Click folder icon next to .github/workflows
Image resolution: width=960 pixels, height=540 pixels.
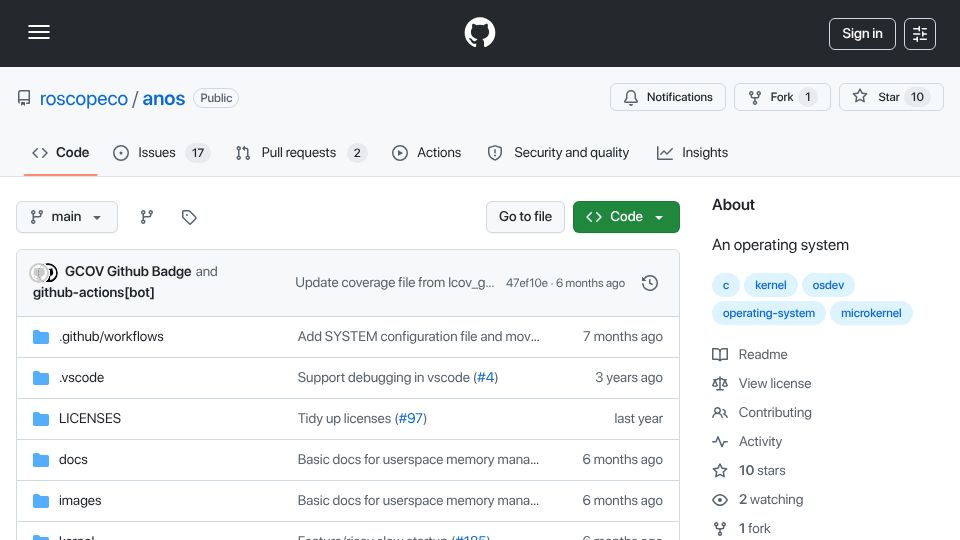click(41, 337)
